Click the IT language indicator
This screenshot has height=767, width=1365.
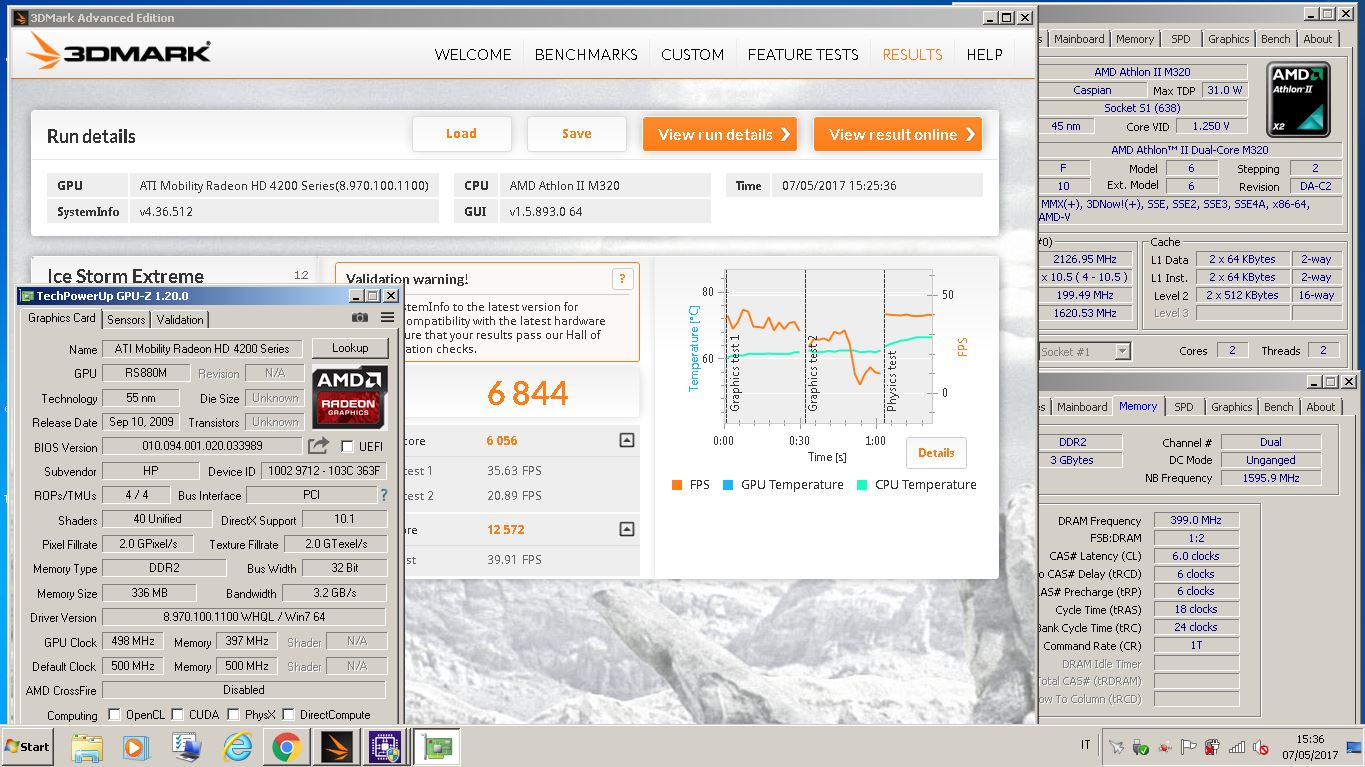tap(1086, 746)
